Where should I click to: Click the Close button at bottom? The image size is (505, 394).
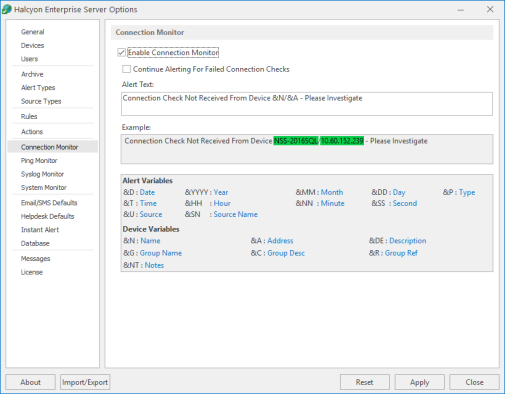pos(474,382)
